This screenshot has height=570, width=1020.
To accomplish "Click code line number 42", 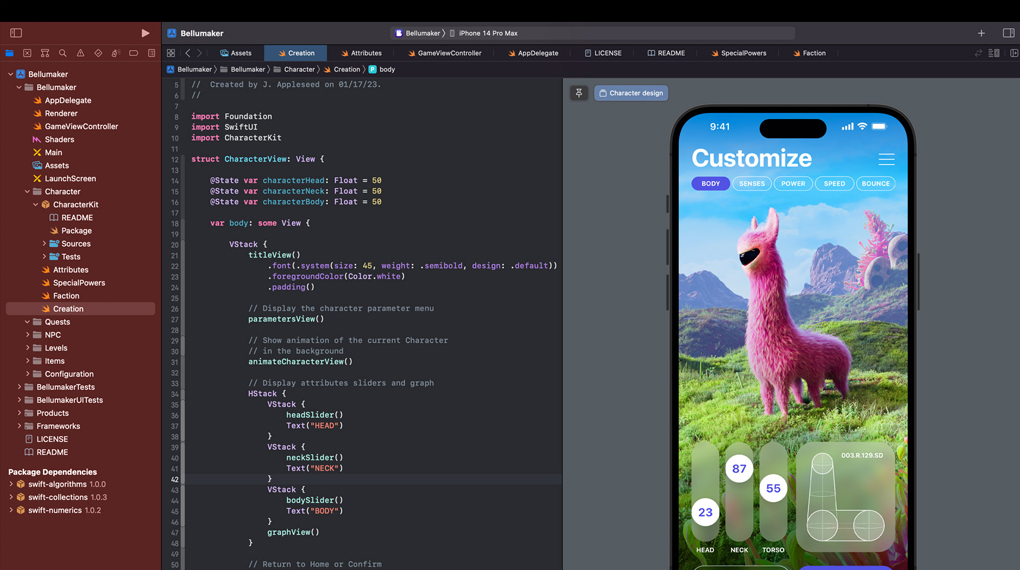I will point(174,479).
